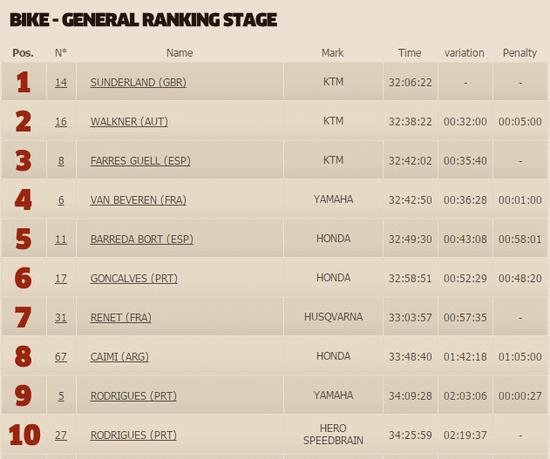
Task: Click bib number 14 link
Action: click(61, 82)
